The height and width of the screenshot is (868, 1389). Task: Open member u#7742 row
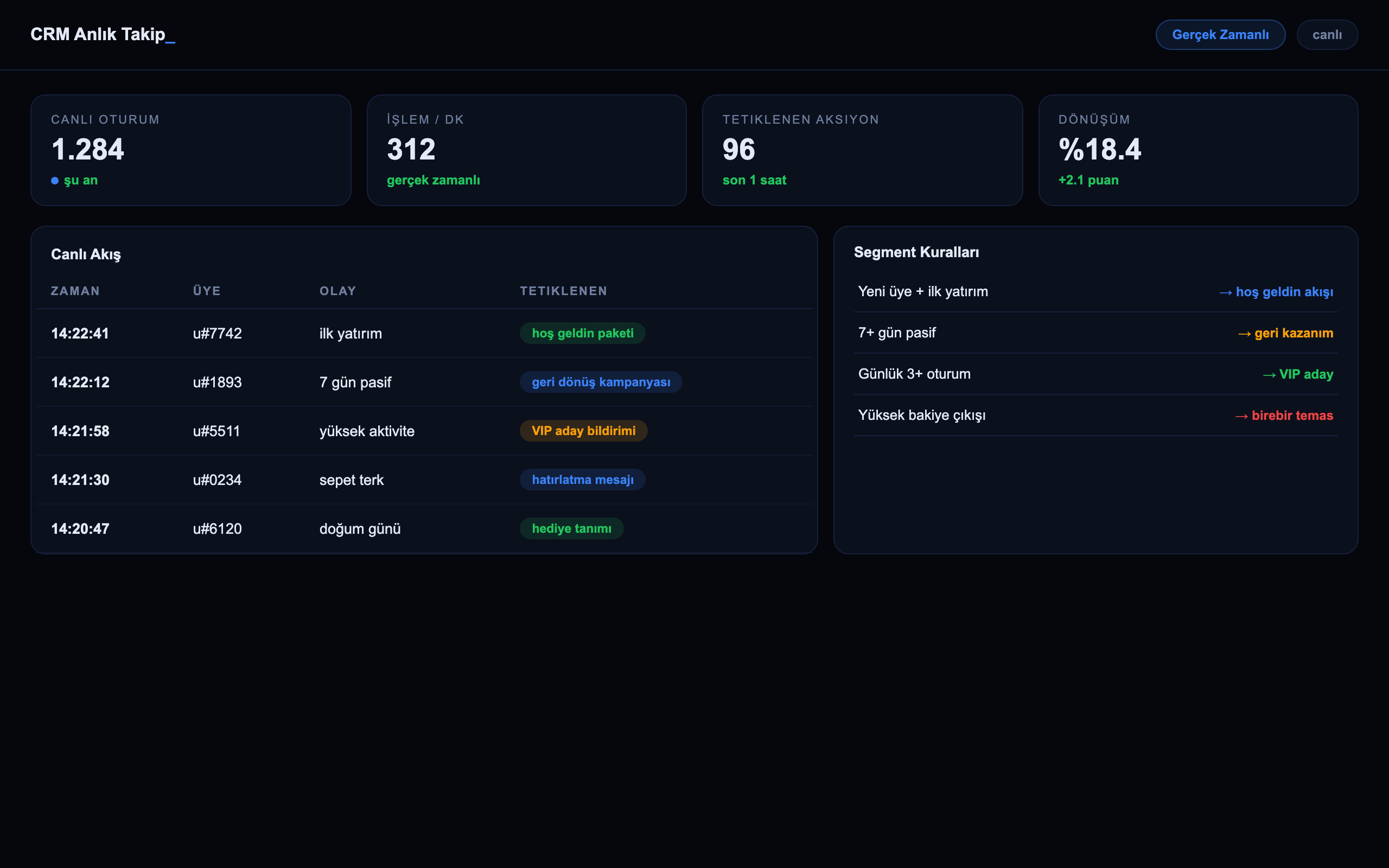click(x=424, y=334)
